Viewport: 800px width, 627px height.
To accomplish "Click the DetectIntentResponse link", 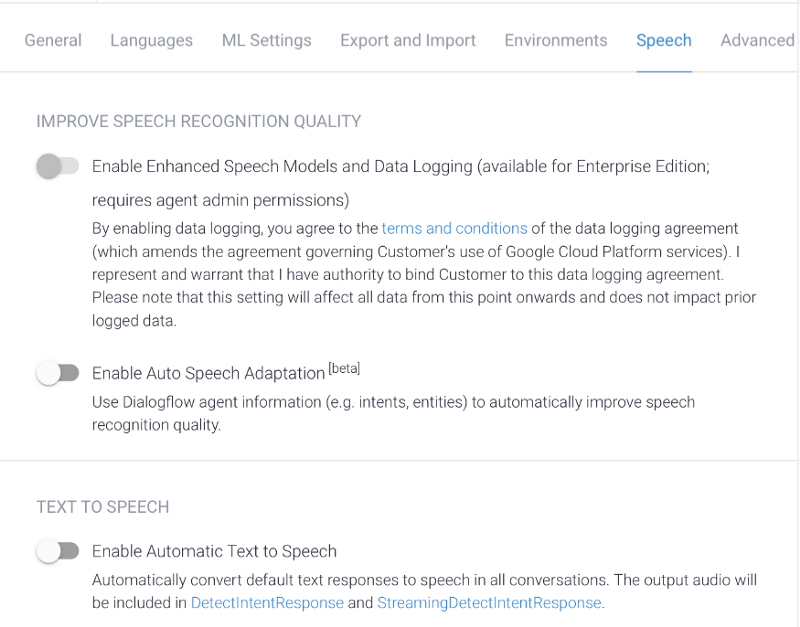I will click(268, 603).
